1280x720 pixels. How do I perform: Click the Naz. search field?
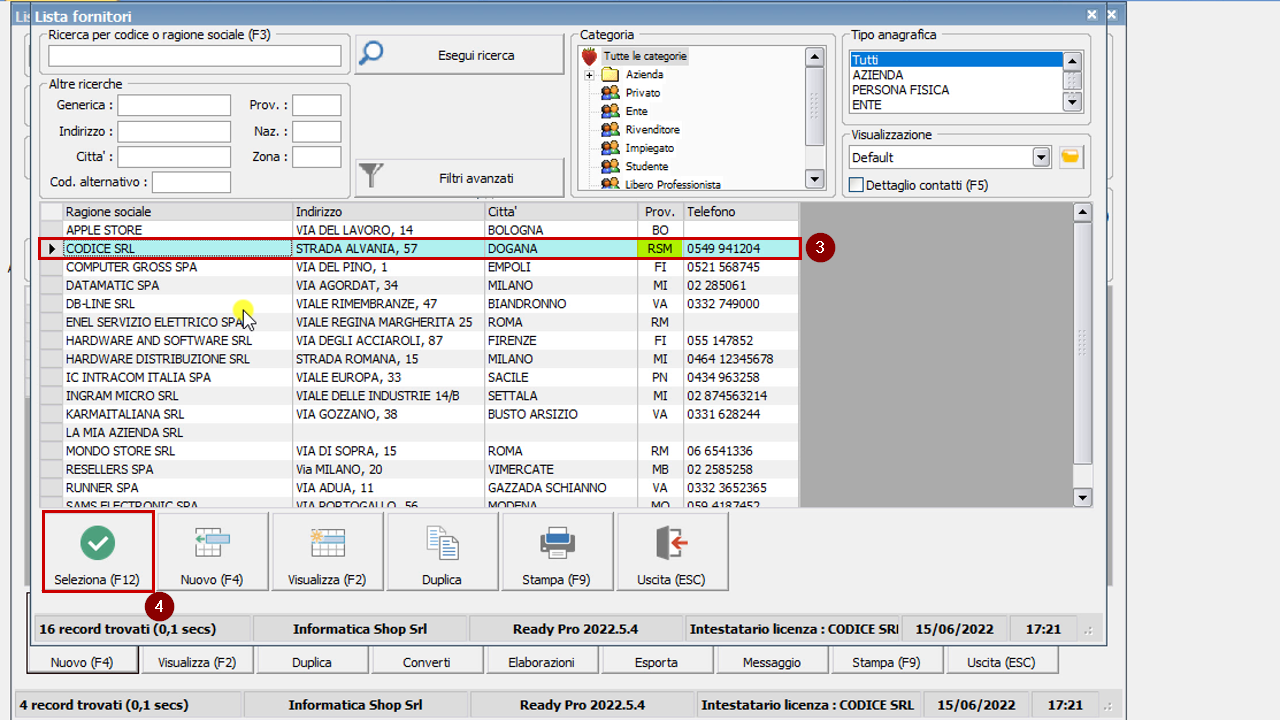click(317, 131)
